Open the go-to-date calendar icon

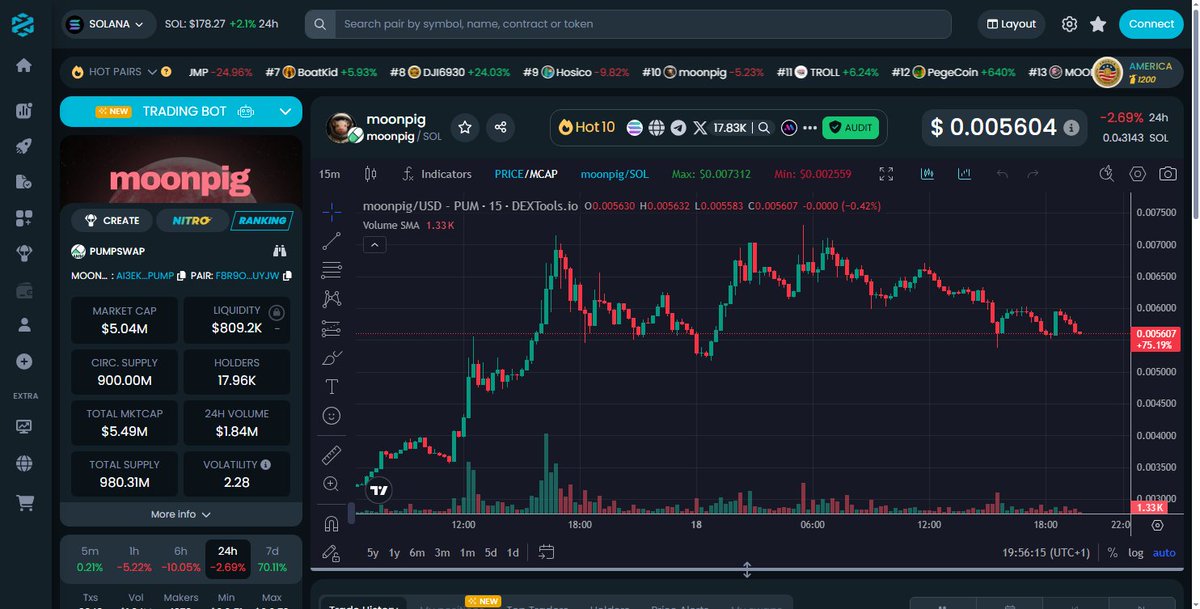point(546,552)
